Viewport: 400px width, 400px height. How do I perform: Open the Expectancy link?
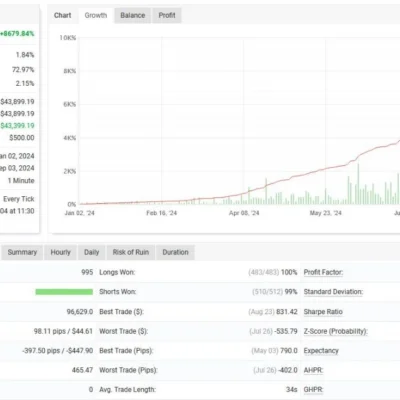pos(321,351)
